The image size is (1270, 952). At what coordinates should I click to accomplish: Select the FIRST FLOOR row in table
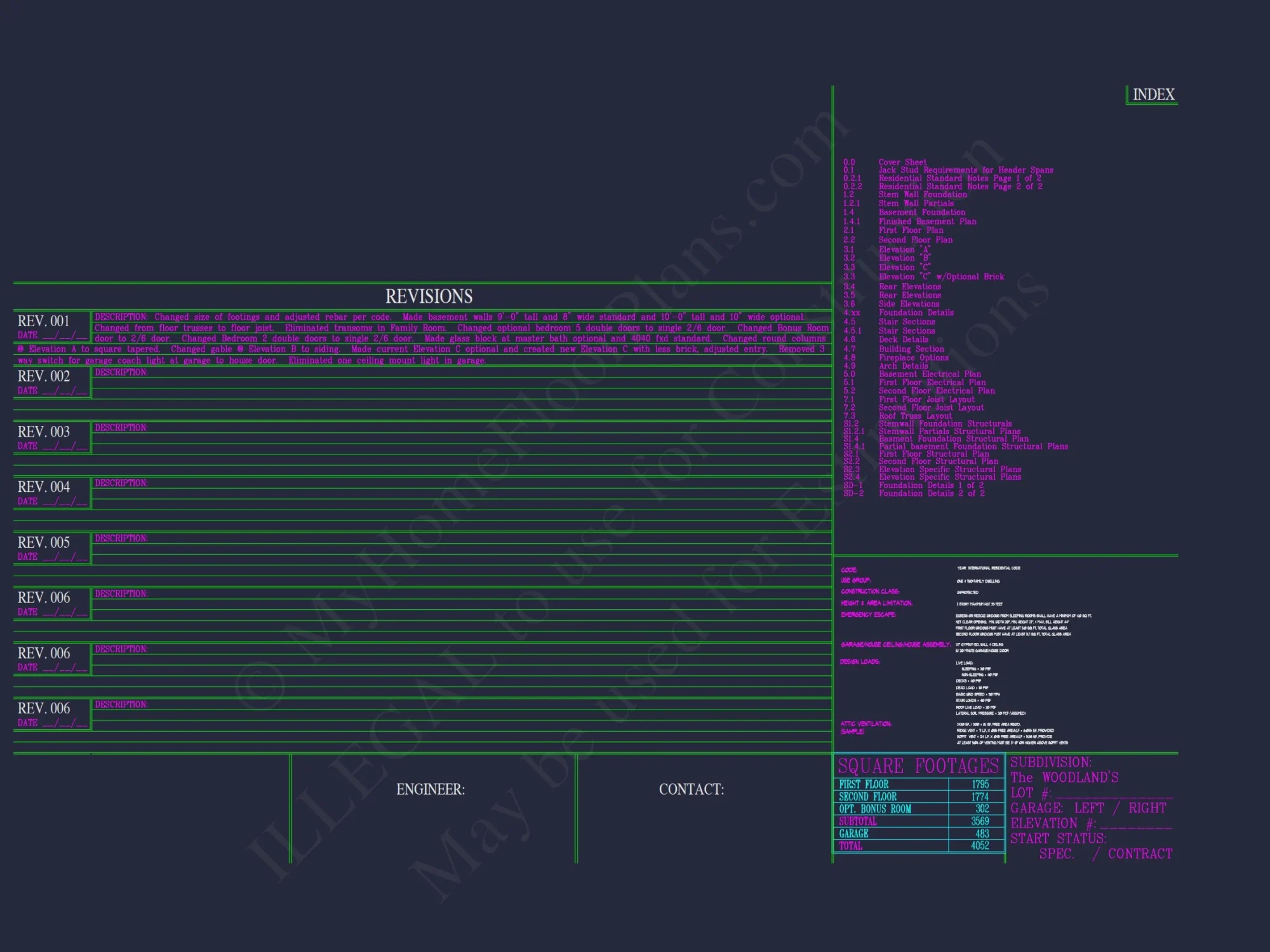(864, 784)
